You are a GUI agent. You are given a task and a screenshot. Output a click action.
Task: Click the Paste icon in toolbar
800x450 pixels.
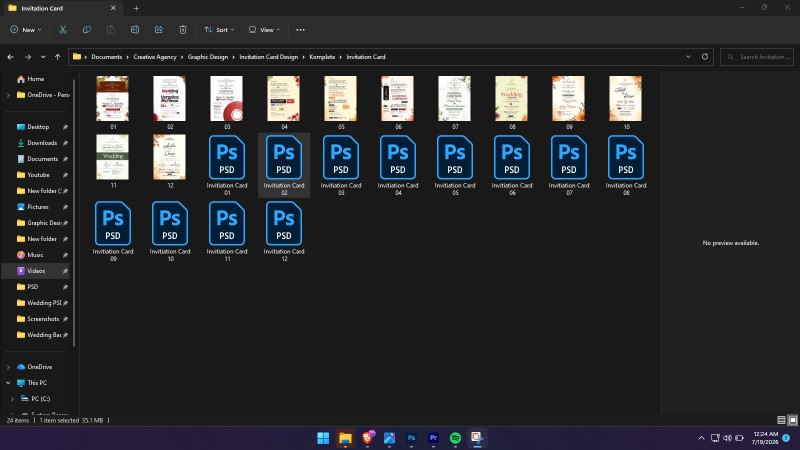(x=111, y=30)
